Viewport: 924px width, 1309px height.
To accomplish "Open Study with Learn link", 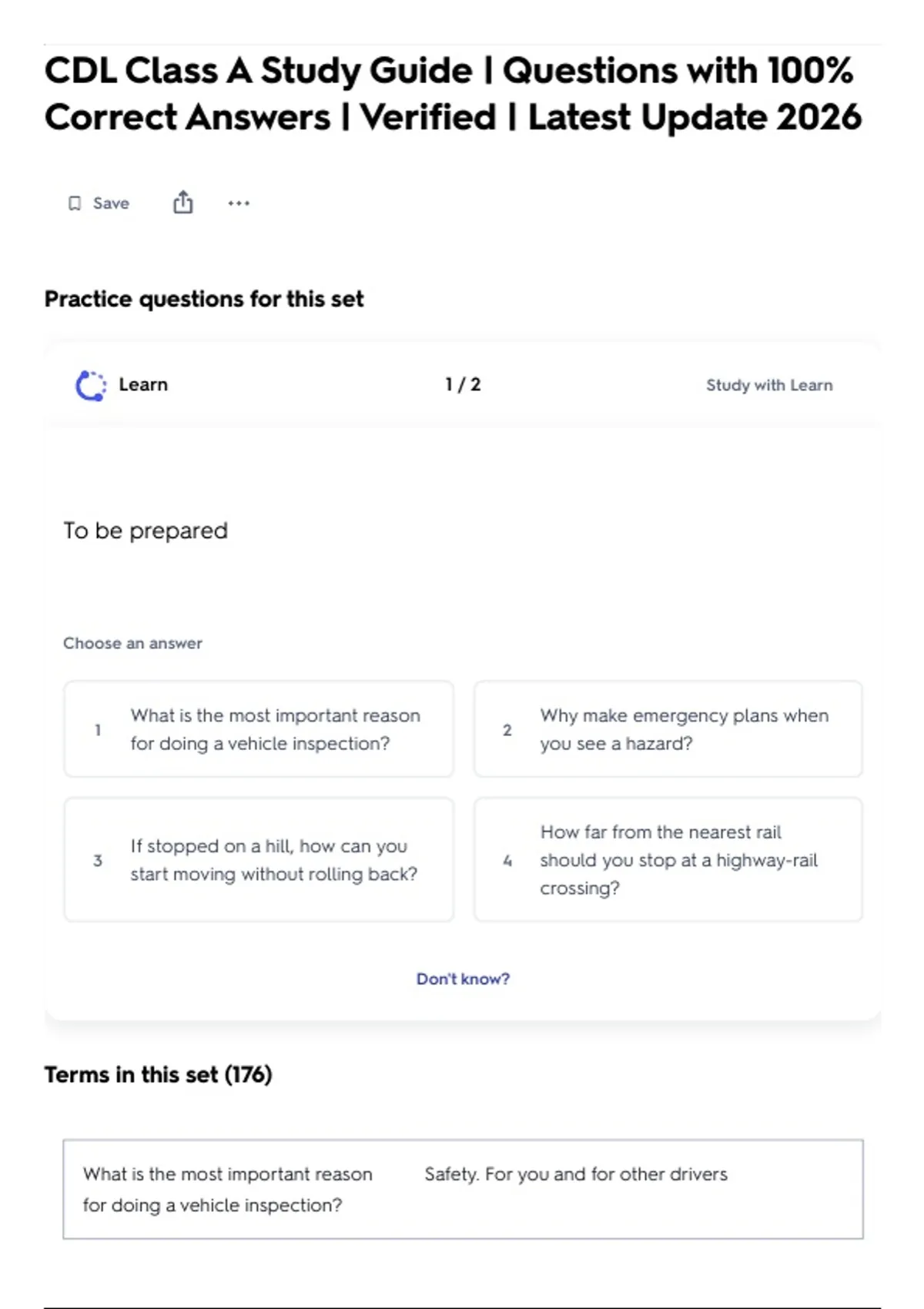I will pyautogui.click(x=769, y=385).
